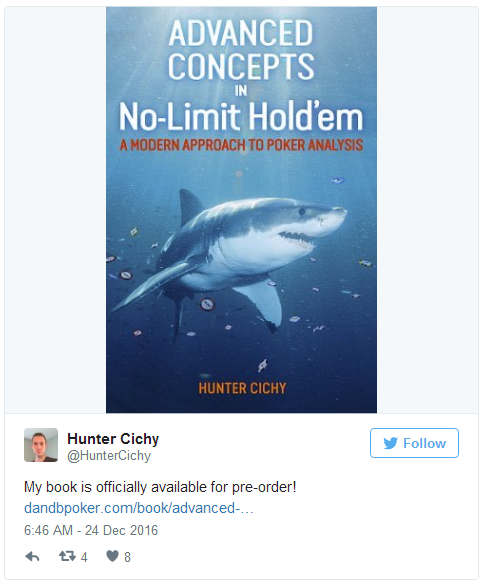The image size is (483, 585).
Task: Visit the @HunterCichy handle link
Action: 109,456
